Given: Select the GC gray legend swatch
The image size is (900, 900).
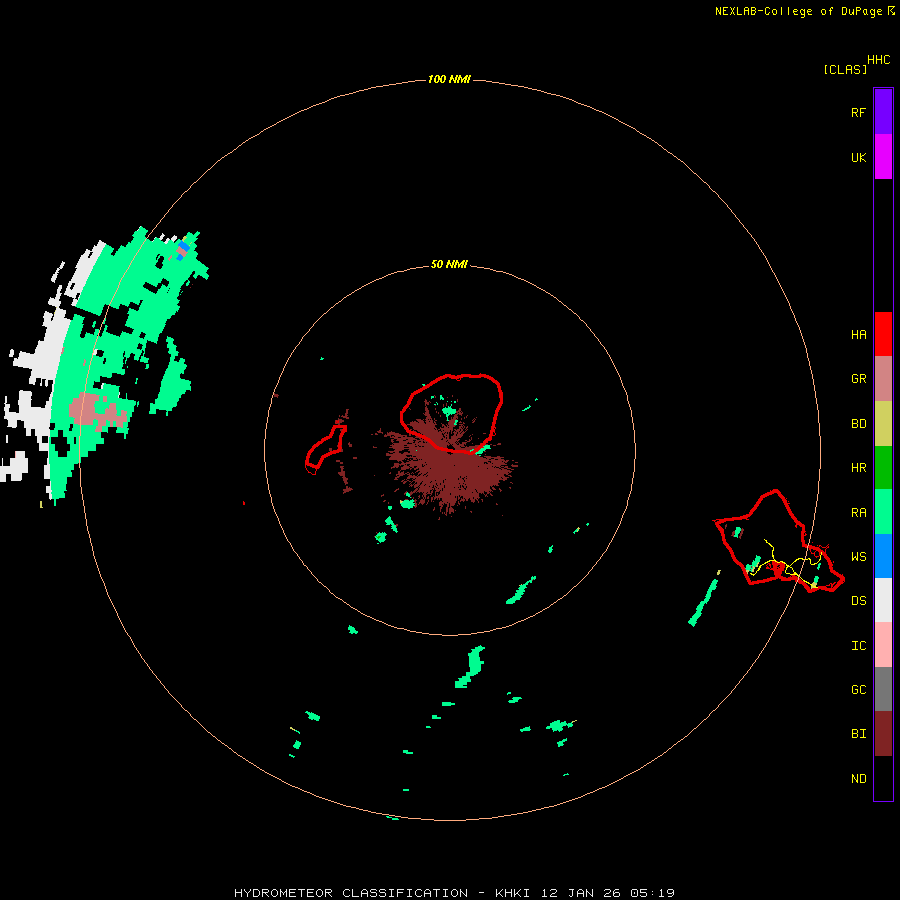Looking at the screenshot, I should (x=883, y=689).
